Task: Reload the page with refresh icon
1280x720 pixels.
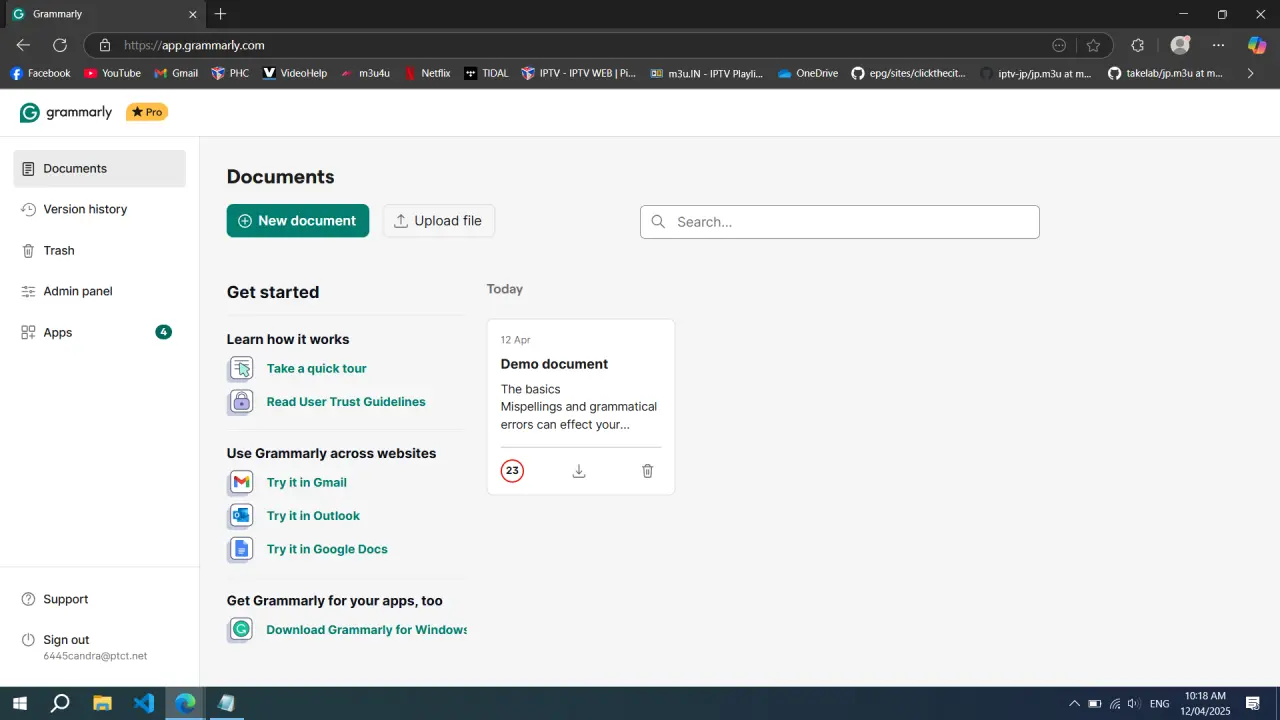Action: coord(60,45)
